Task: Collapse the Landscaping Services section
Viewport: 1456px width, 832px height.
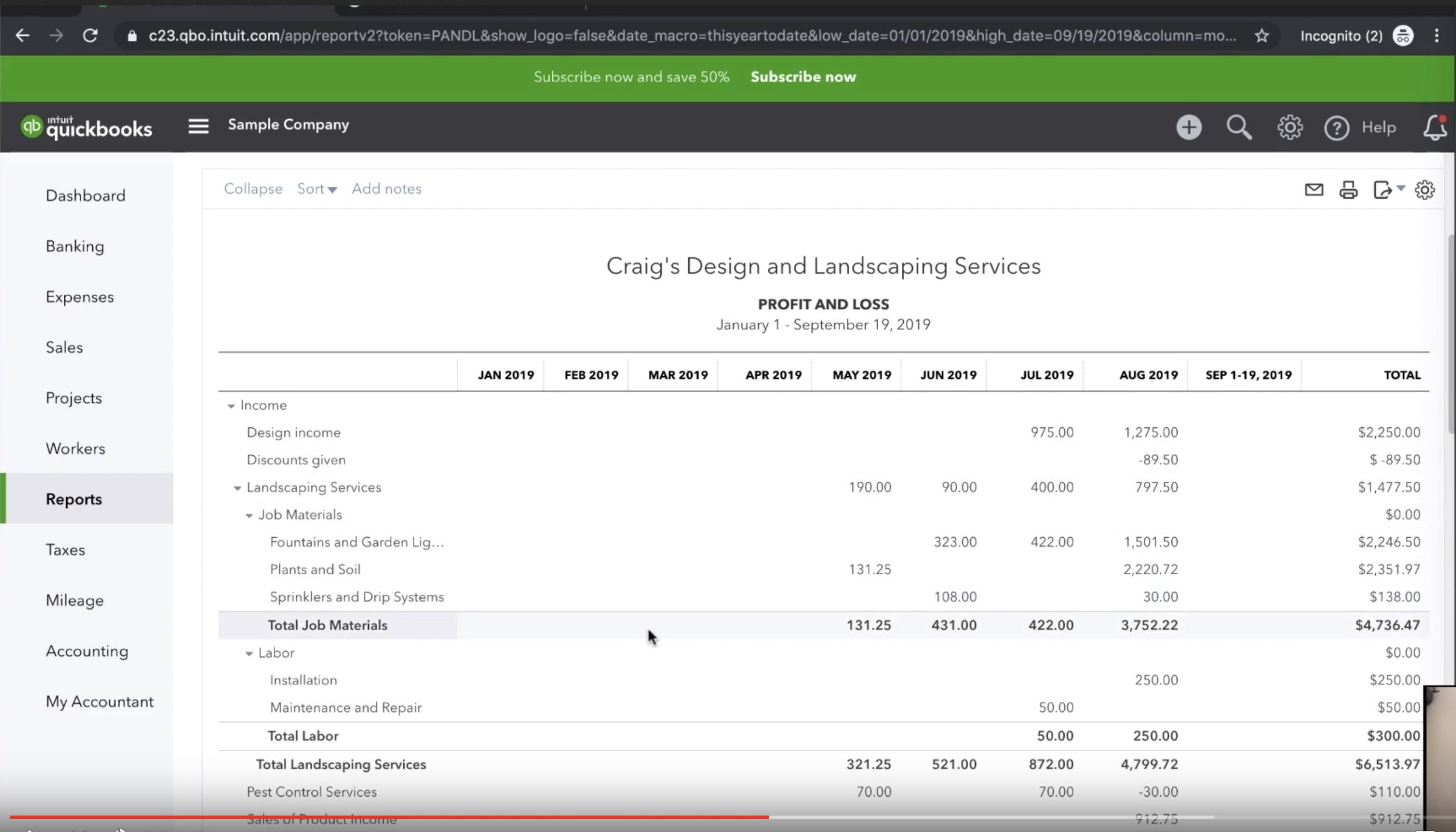Action: [237, 487]
